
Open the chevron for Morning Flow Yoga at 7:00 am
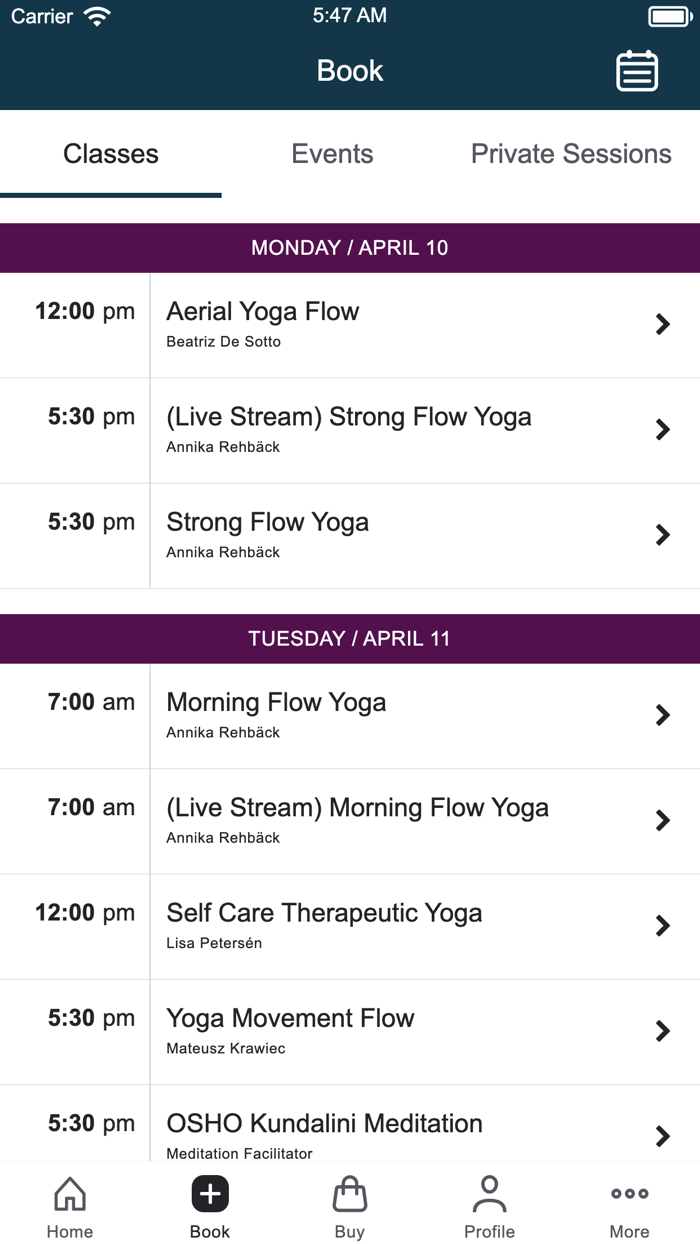662,715
